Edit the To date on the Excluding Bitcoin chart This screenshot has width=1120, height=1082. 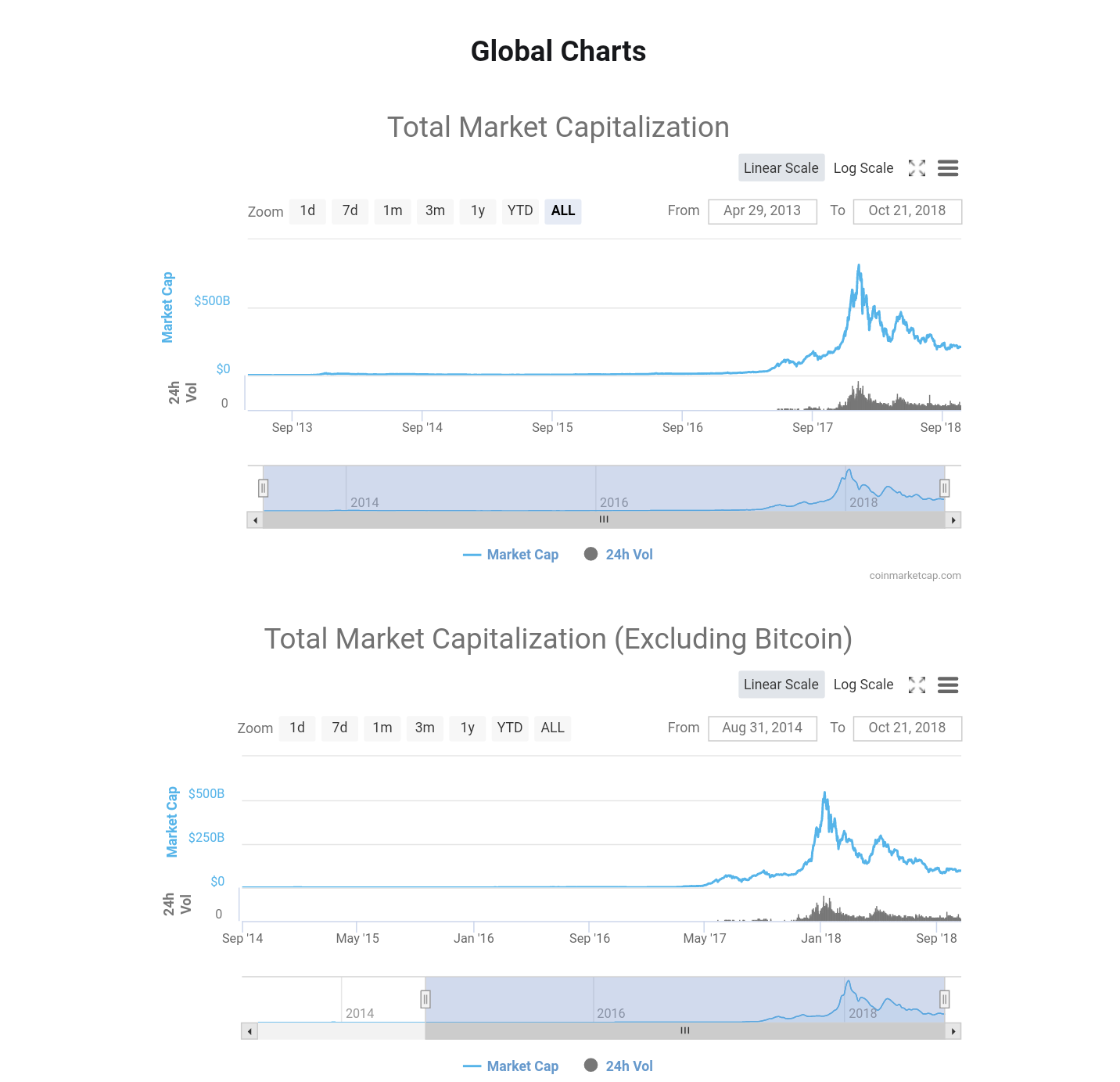[x=906, y=728]
